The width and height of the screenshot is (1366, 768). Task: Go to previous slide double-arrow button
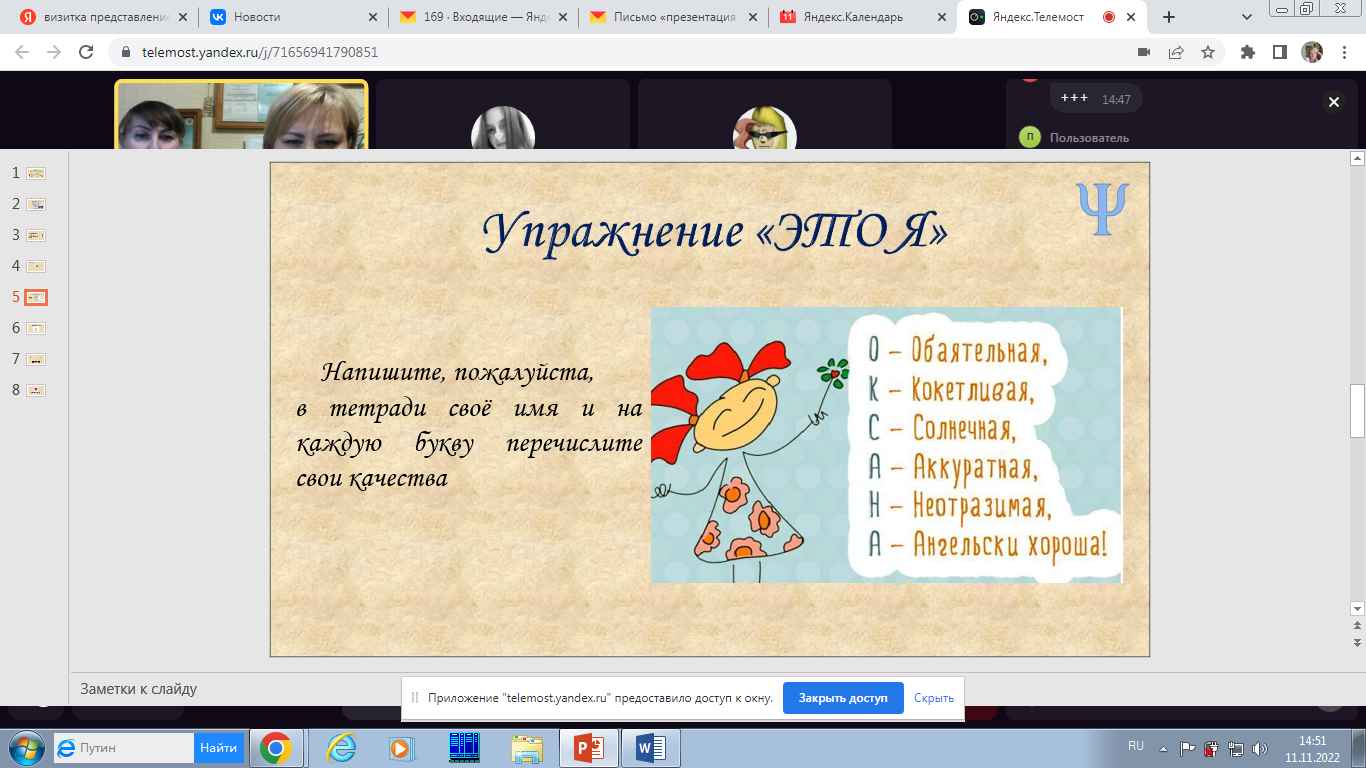click(x=1357, y=625)
